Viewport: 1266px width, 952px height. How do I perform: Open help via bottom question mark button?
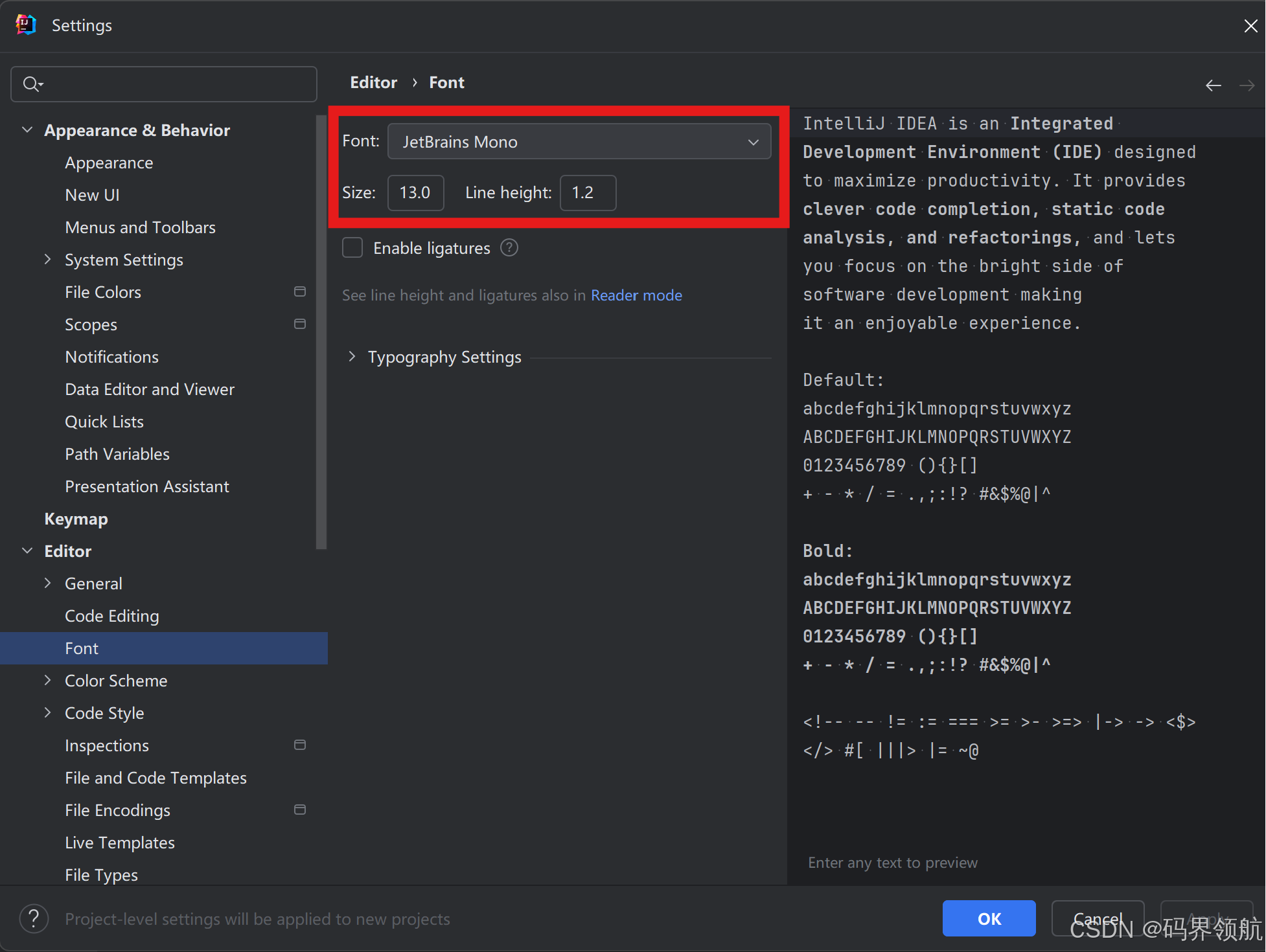[34, 918]
